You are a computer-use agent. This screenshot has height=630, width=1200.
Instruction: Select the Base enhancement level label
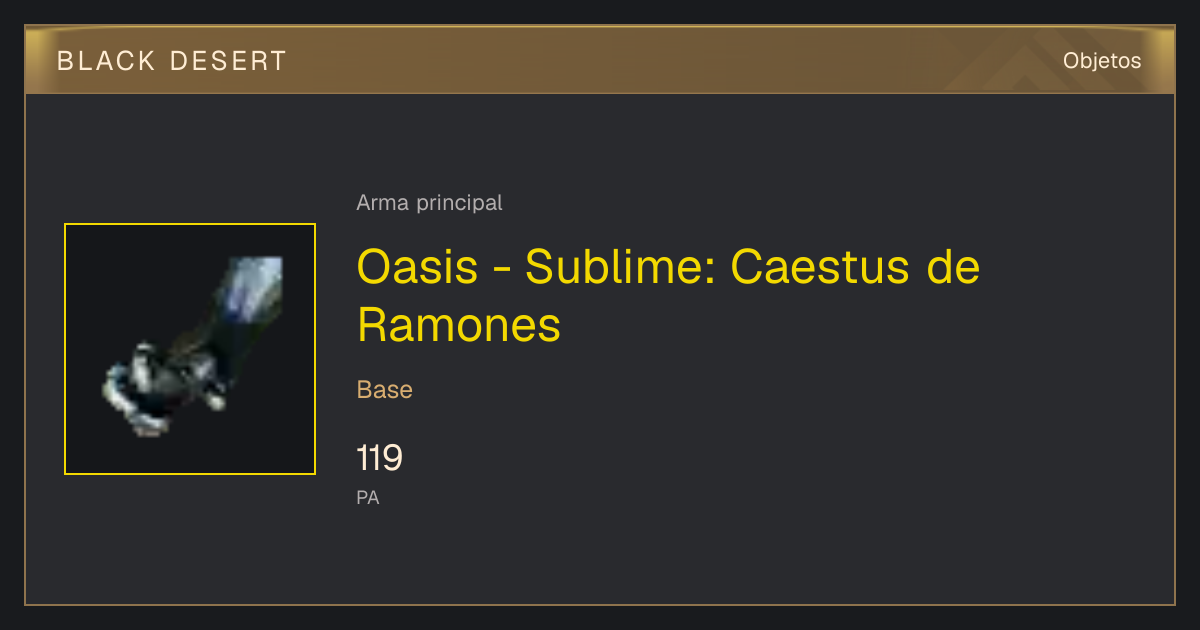click(x=385, y=390)
